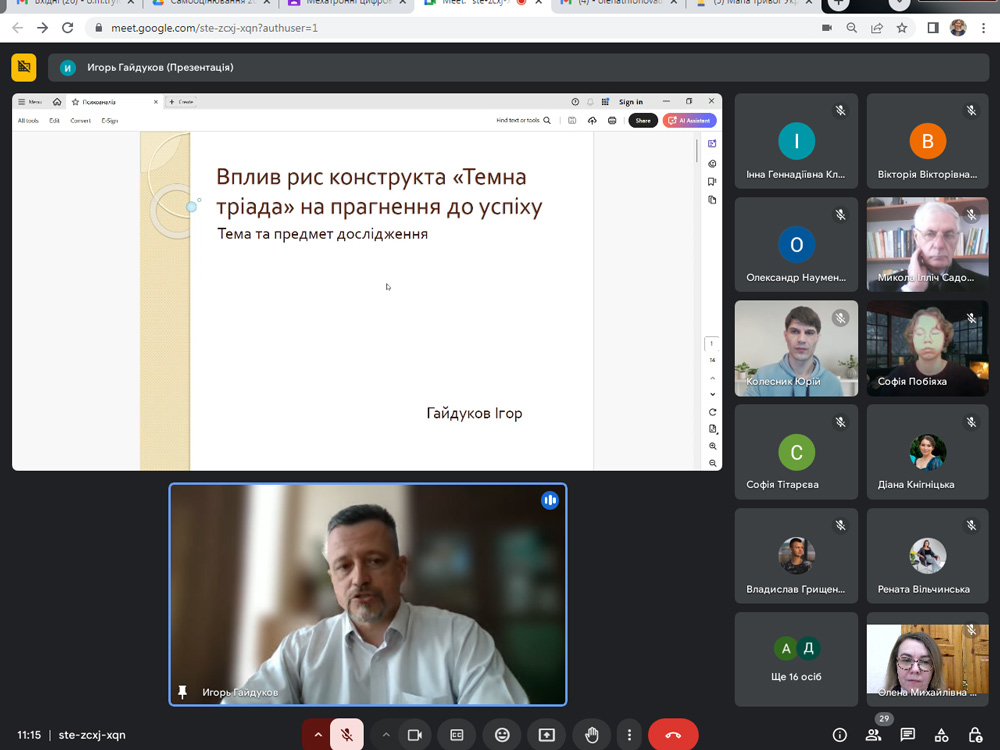This screenshot has height=750, width=1000.
Task: Click the present screen icon
Action: pyautogui.click(x=547, y=735)
